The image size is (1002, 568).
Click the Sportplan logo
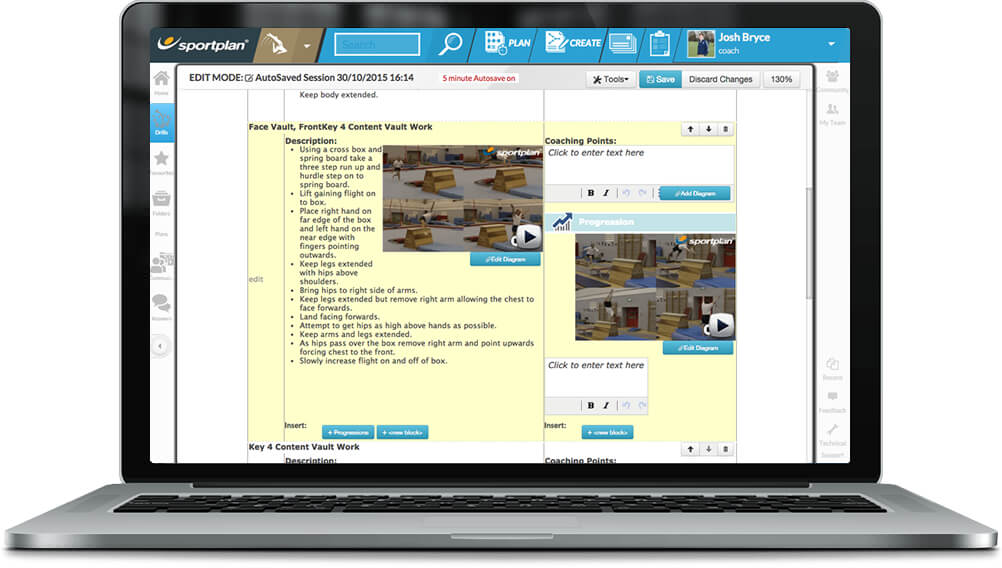[x=202, y=44]
